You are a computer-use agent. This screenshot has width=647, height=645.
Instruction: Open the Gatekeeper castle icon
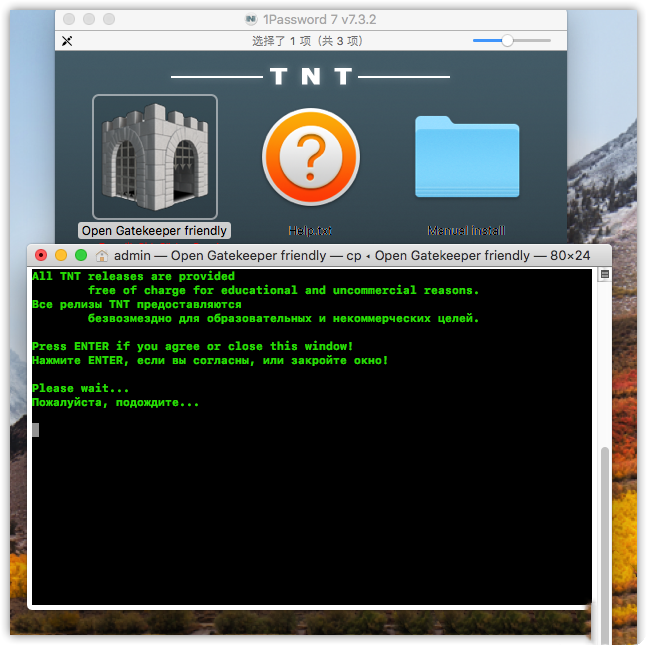tap(154, 156)
